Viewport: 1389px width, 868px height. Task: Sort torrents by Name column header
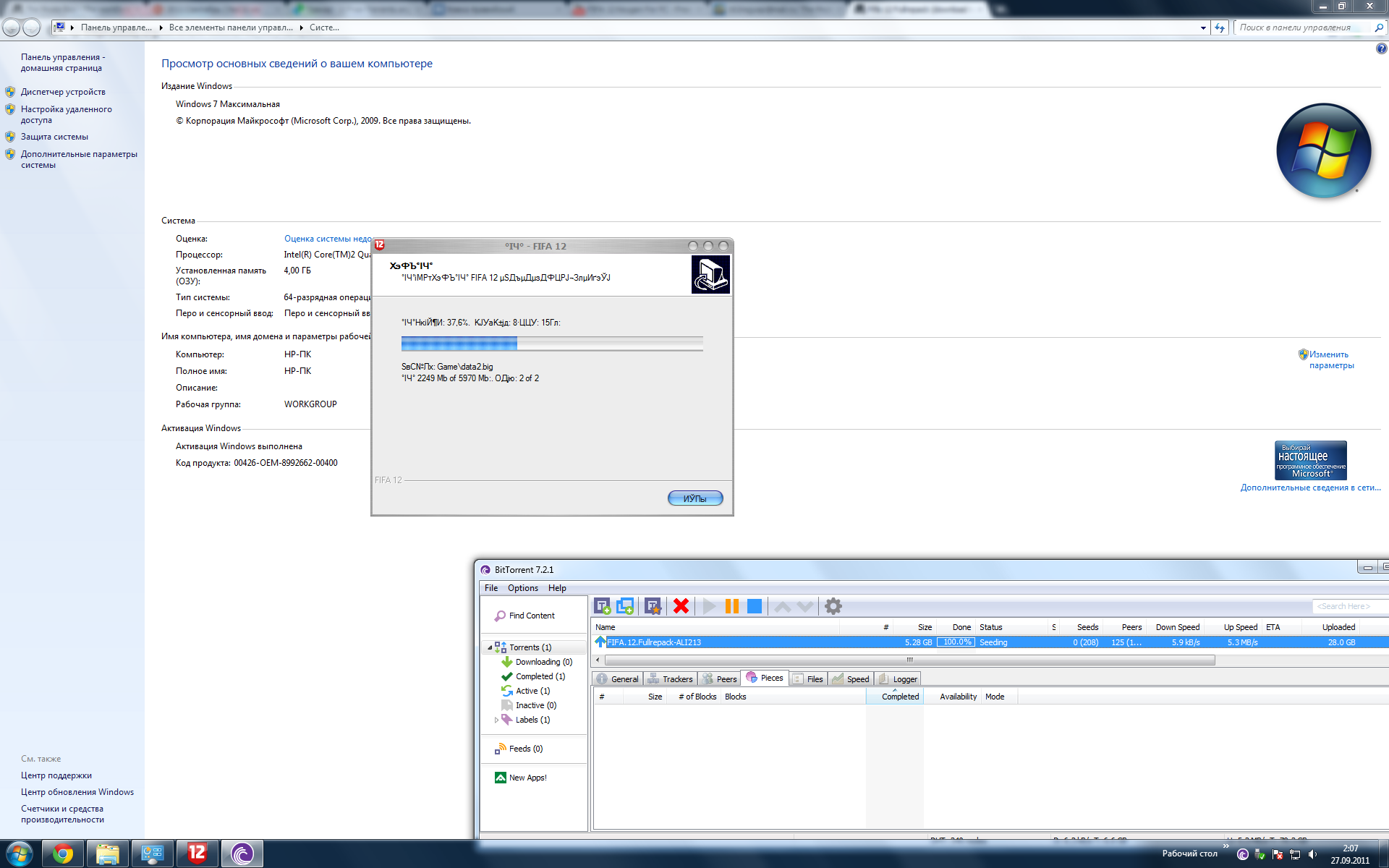[715, 627]
